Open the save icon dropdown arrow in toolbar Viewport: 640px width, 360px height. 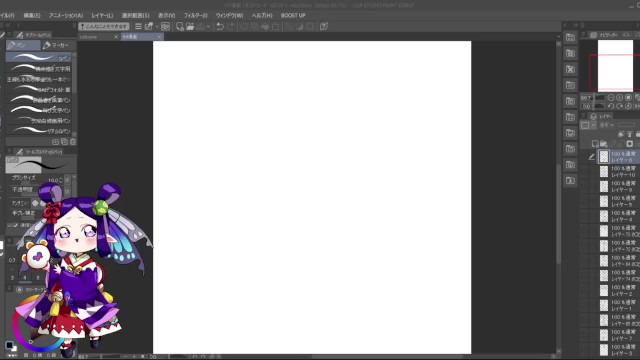coord(208,27)
